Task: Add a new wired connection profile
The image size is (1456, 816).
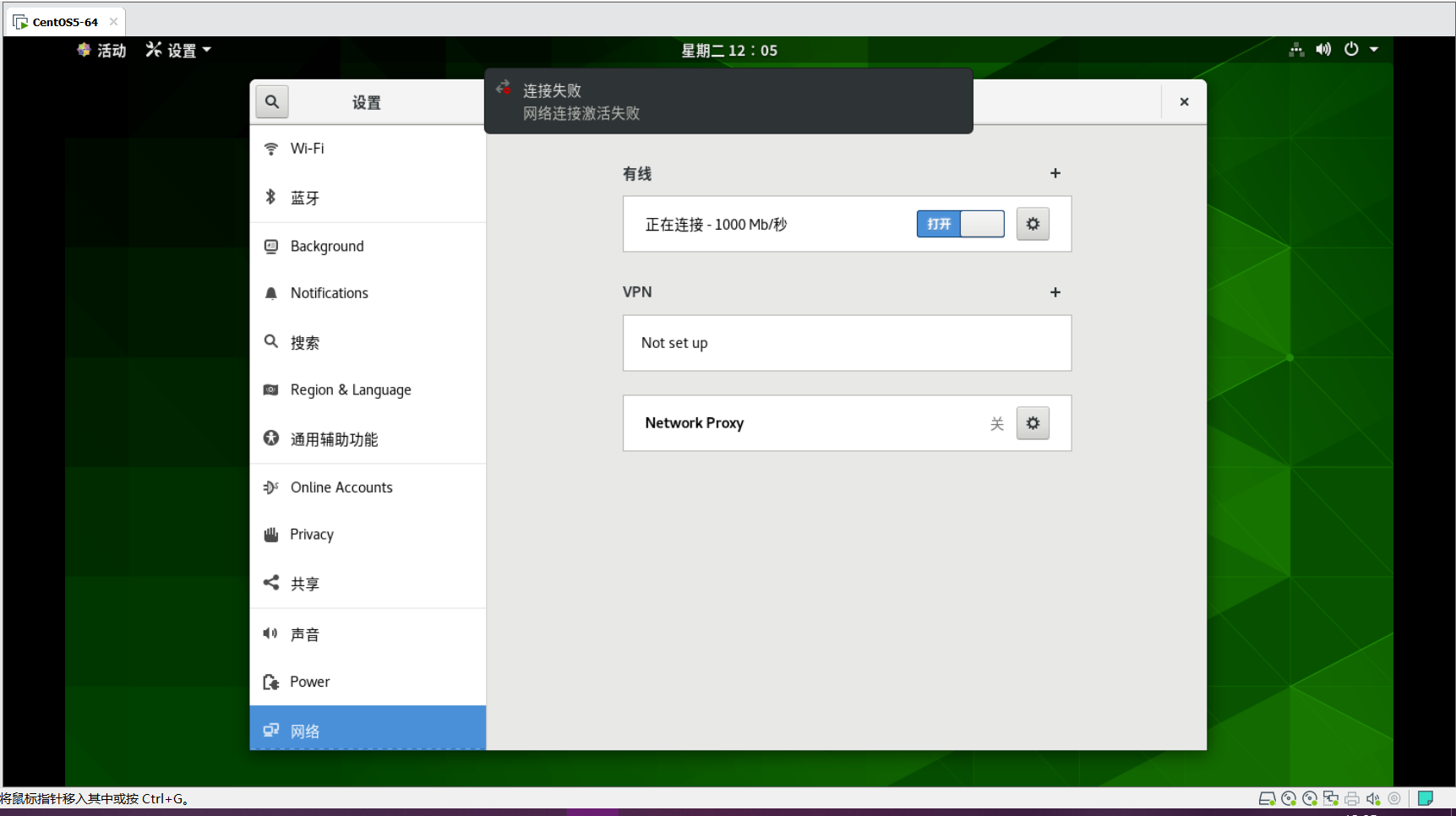Action: pos(1055,173)
